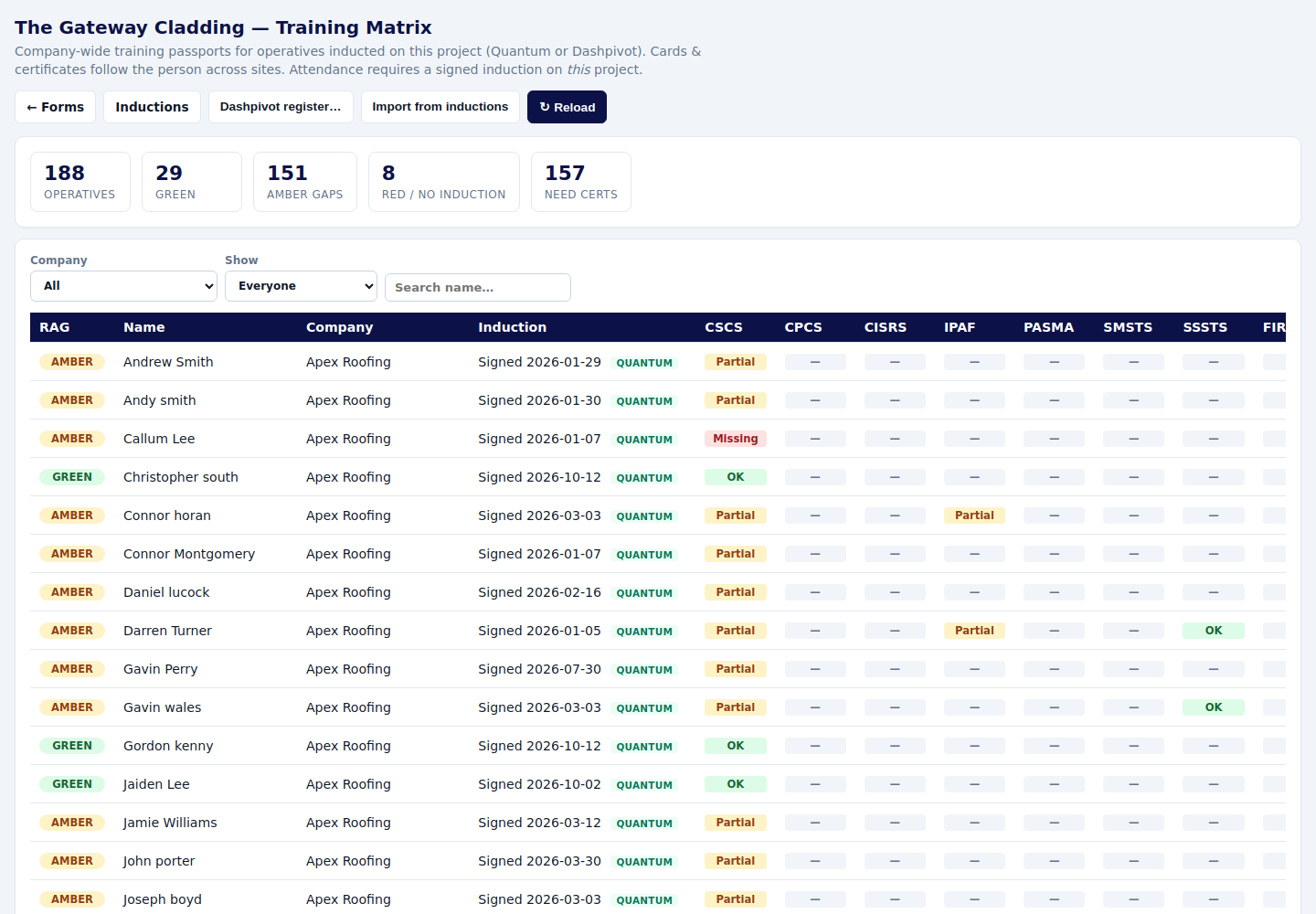Click Darren Turner's IPAF Partial badge

974,631
